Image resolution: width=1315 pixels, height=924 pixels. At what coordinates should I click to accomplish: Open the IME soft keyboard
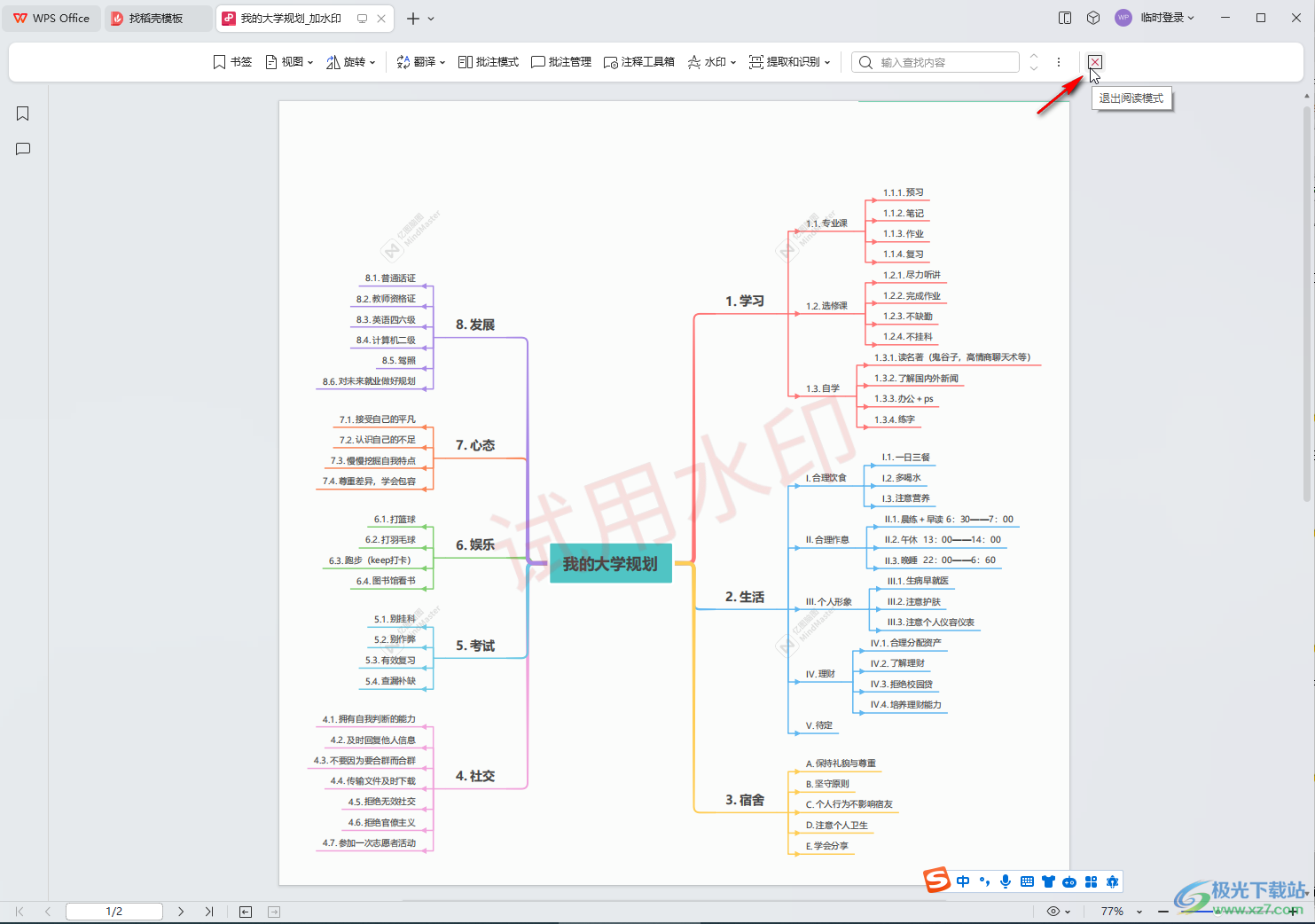(1027, 881)
